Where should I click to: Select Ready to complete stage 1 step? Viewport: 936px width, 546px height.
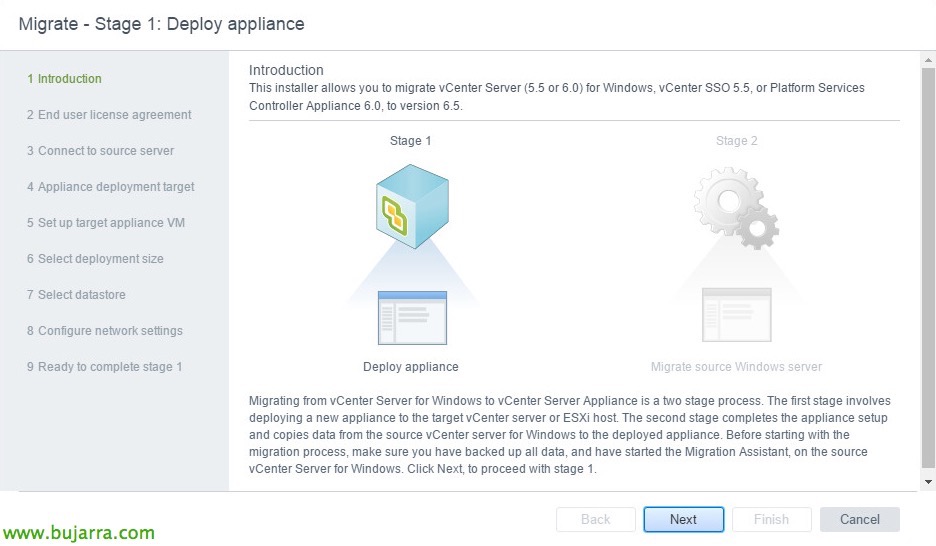click(104, 367)
